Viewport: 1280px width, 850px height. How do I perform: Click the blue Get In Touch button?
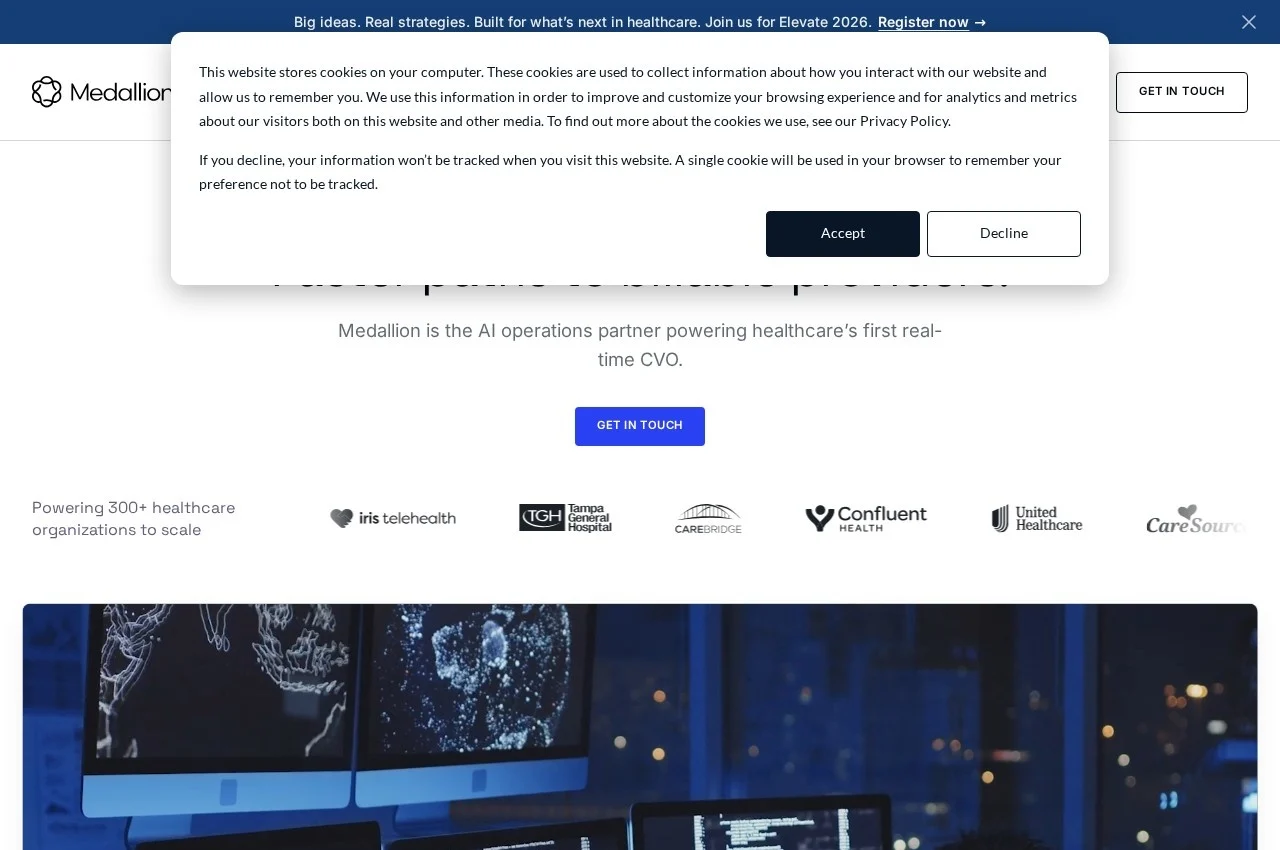tap(640, 426)
